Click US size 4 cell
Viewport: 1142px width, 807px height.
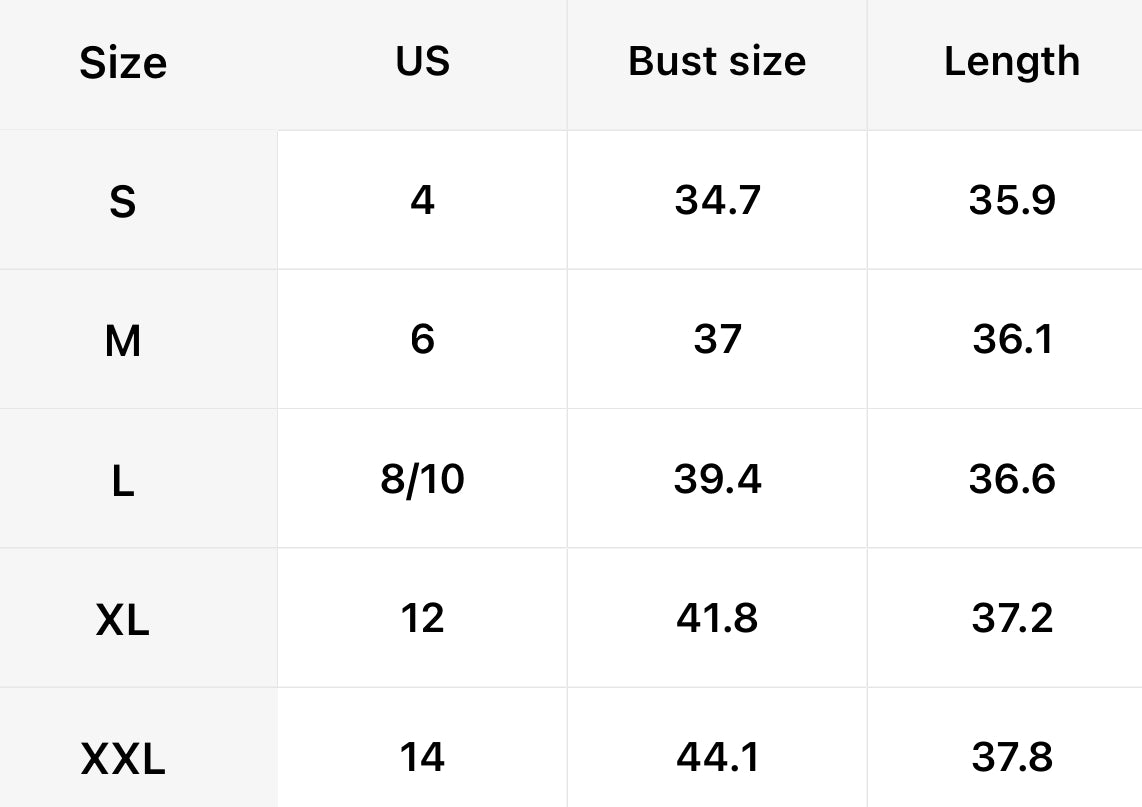[x=422, y=201]
